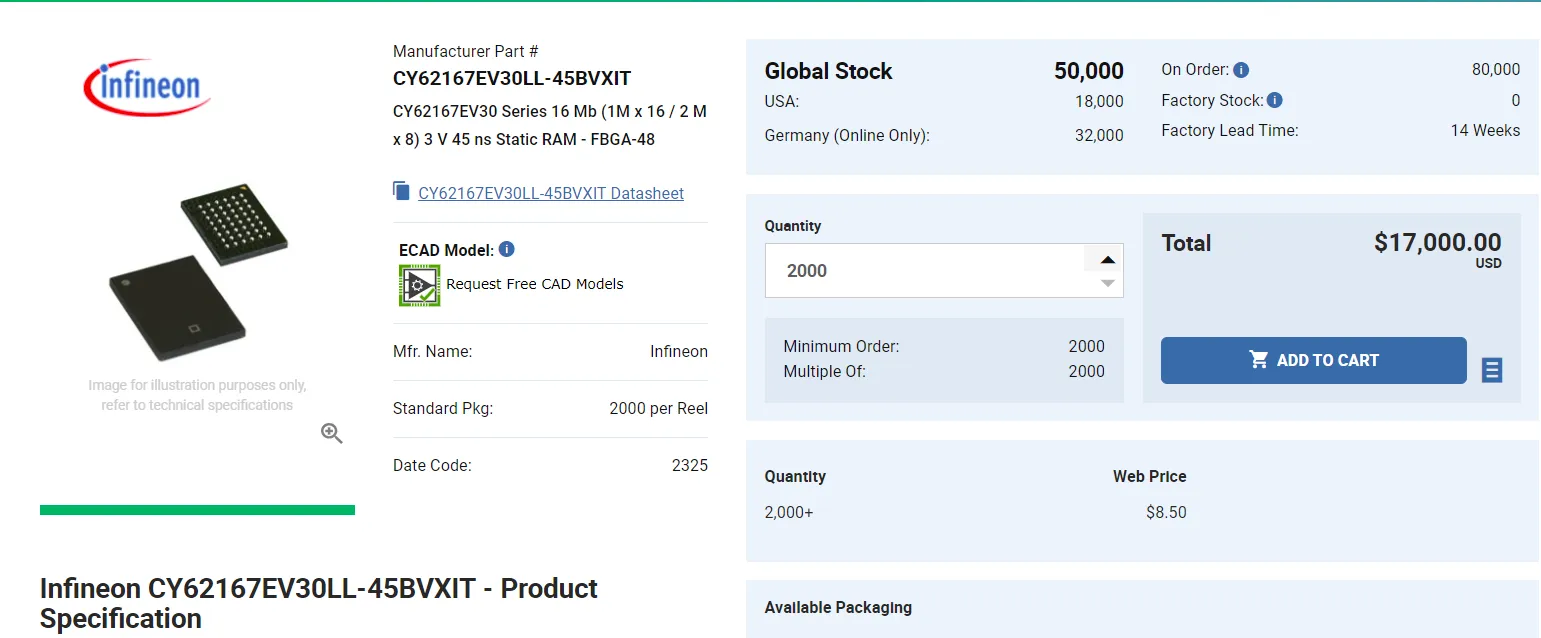
Task: Click the Available Packaging heading
Action: (838, 607)
